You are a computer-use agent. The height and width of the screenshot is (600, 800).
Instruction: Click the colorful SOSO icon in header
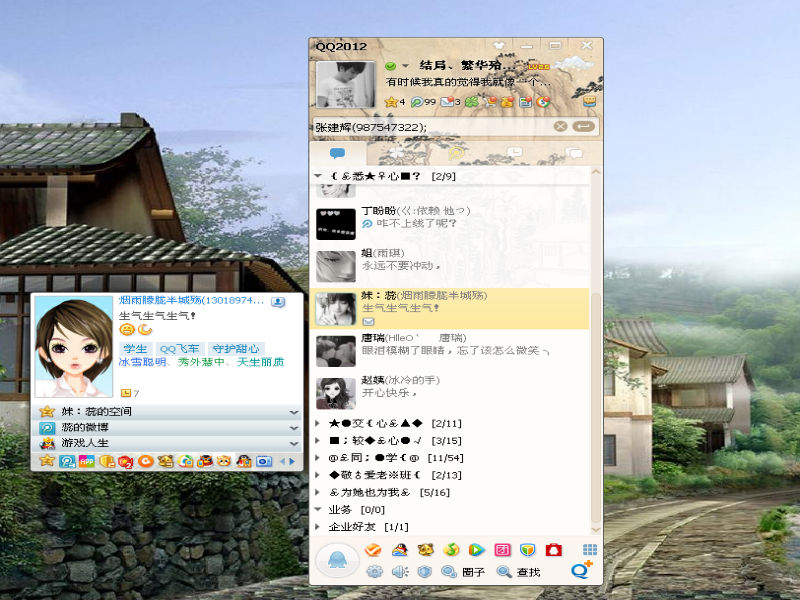coord(543,102)
